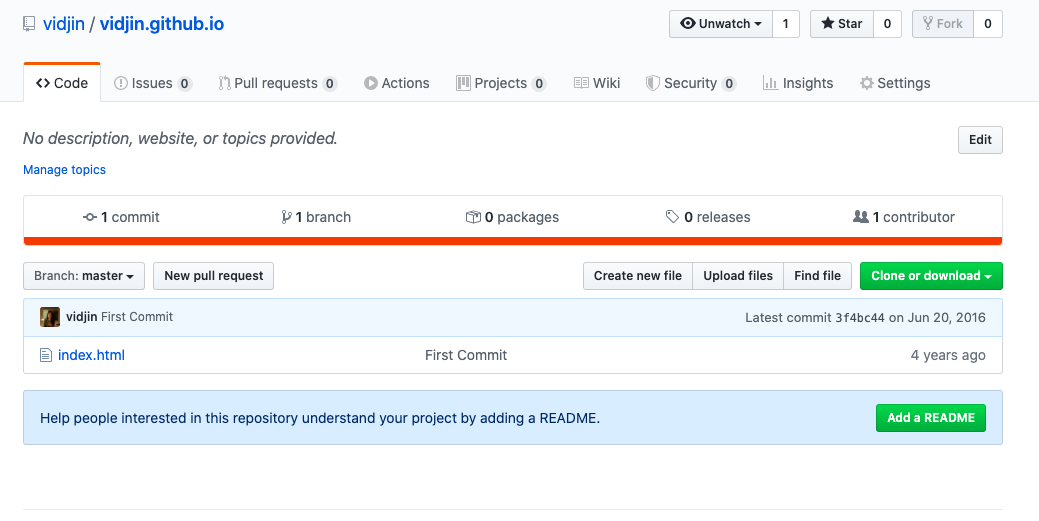Open the index.html file

point(91,355)
